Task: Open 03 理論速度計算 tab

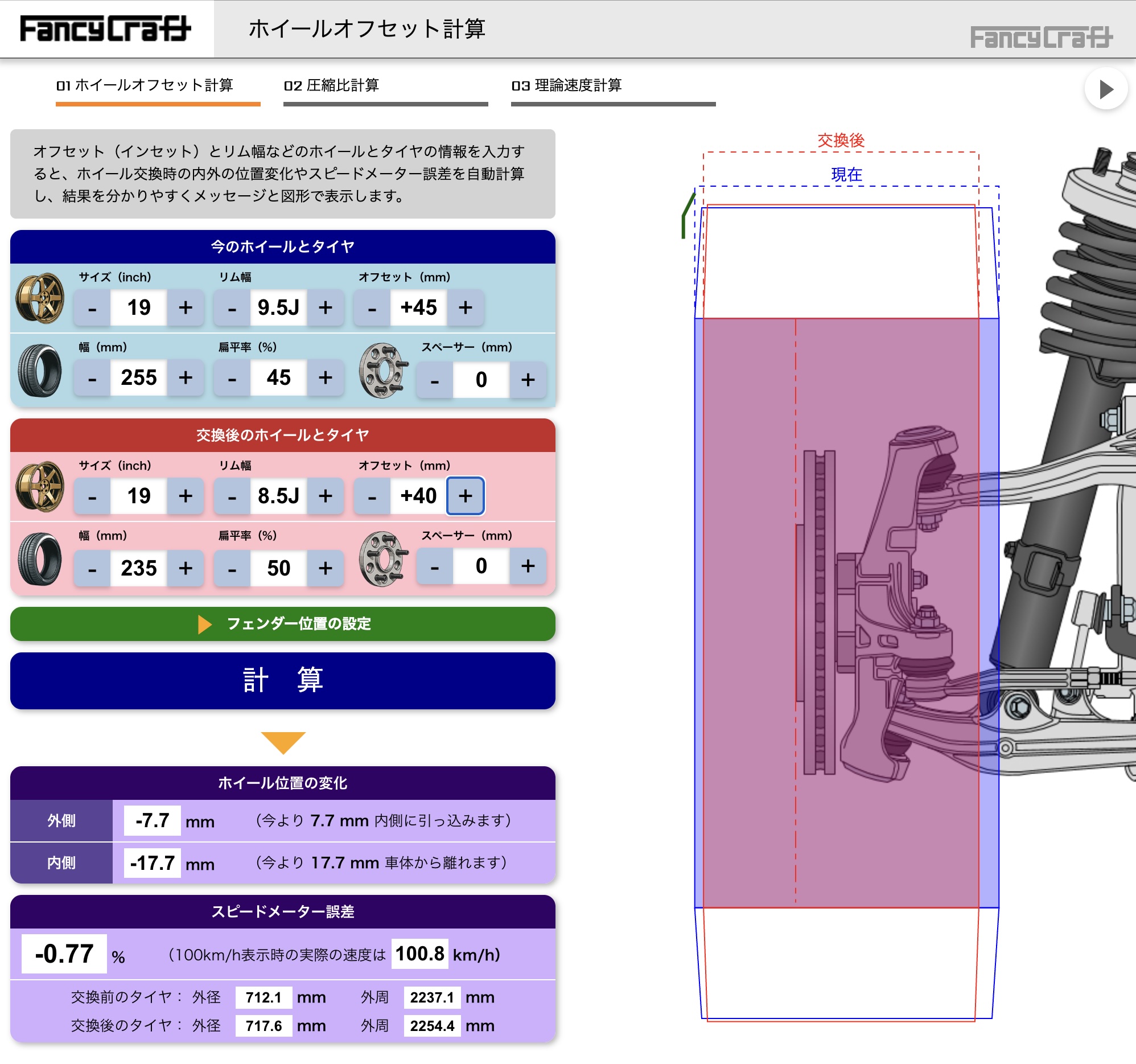Action: (612, 89)
